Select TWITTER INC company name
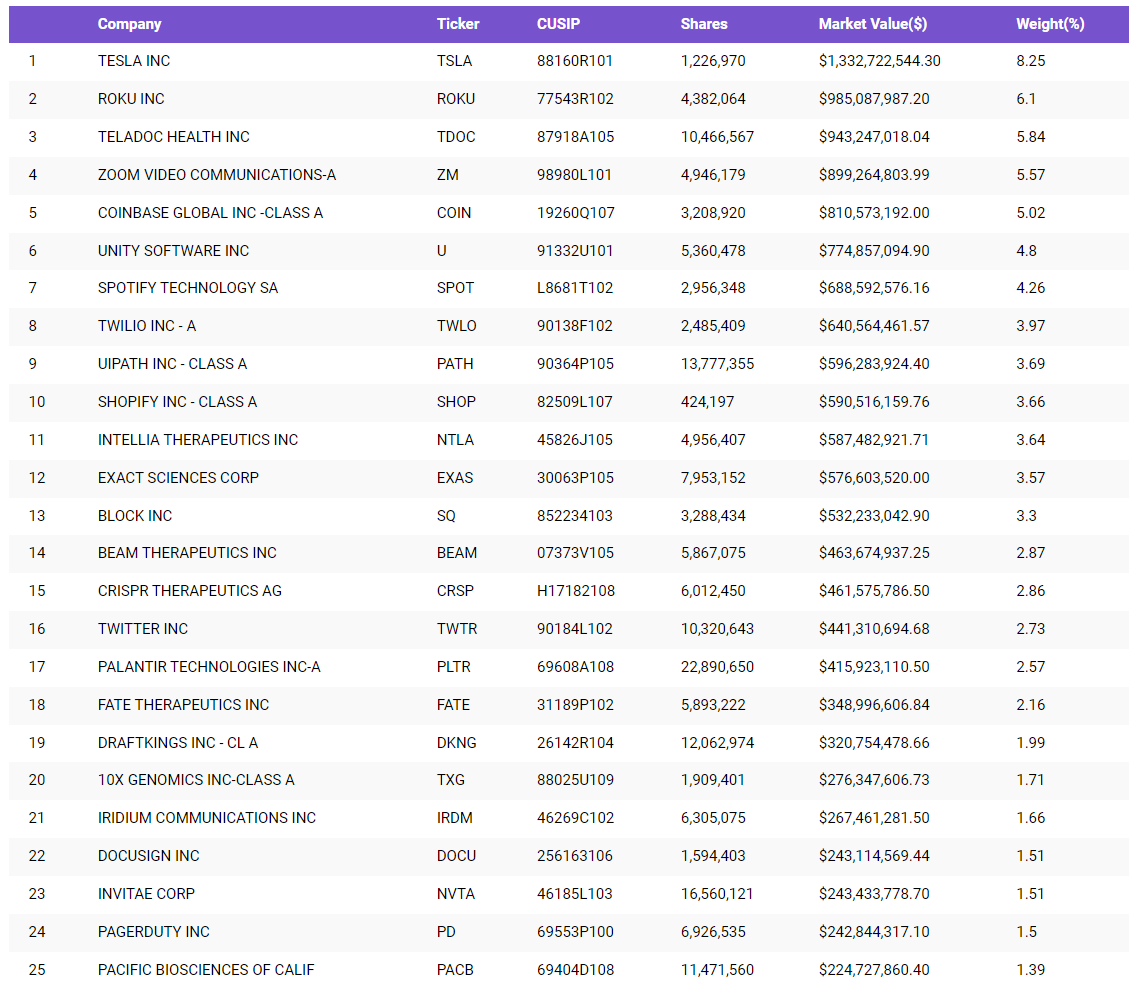 (142, 628)
